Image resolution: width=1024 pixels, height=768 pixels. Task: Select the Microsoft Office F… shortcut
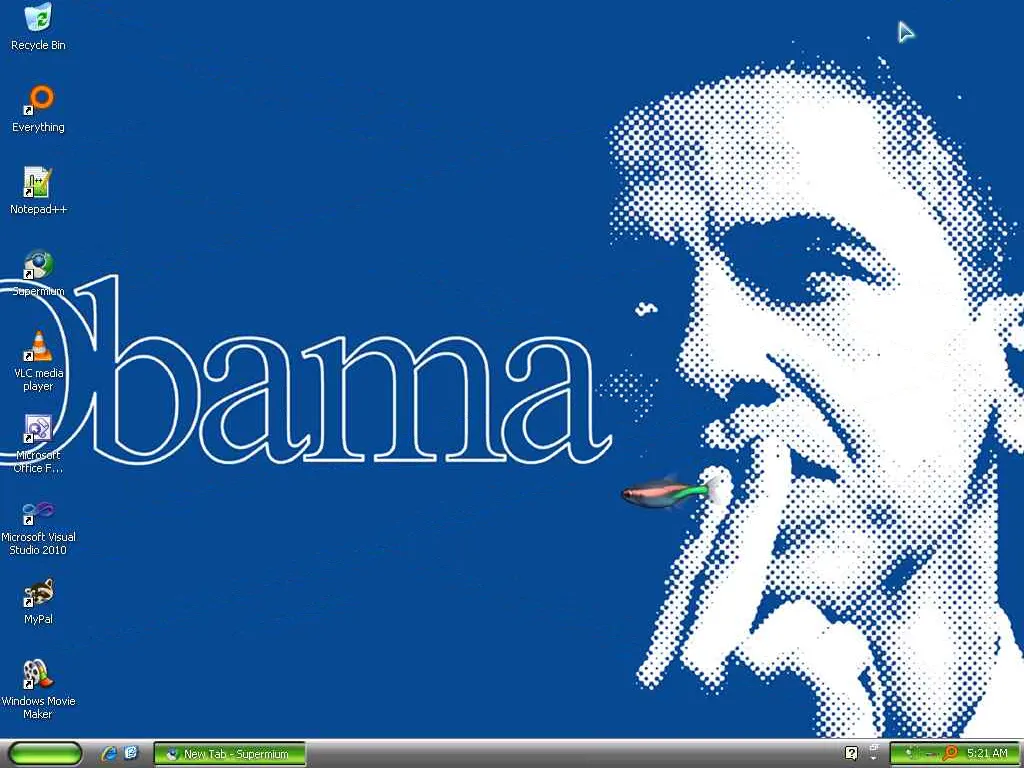pyautogui.click(x=38, y=443)
